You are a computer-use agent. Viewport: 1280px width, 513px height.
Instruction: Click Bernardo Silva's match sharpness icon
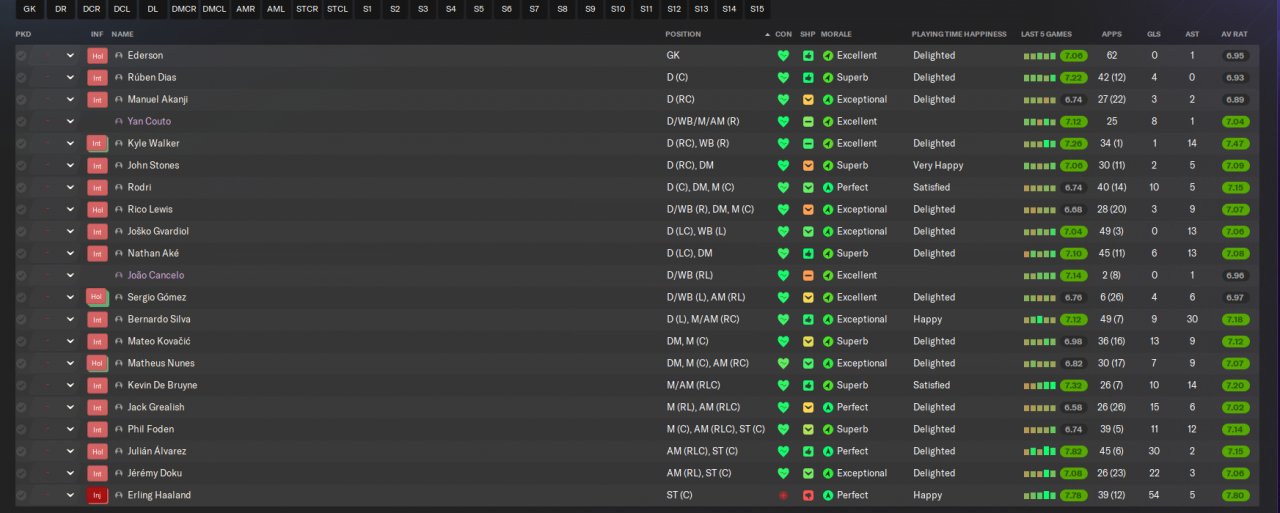coord(808,320)
